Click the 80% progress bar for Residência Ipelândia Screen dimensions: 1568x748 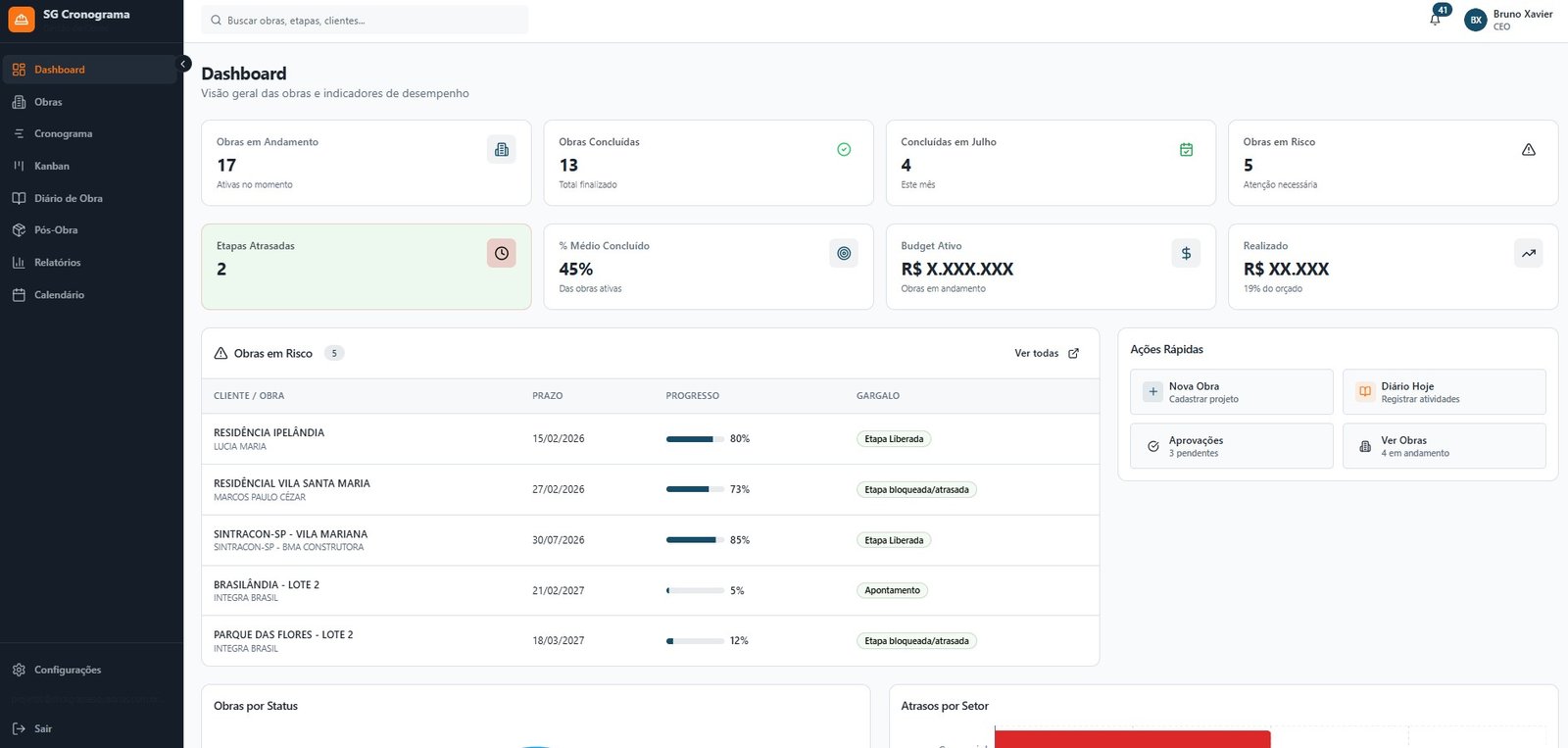point(696,439)
